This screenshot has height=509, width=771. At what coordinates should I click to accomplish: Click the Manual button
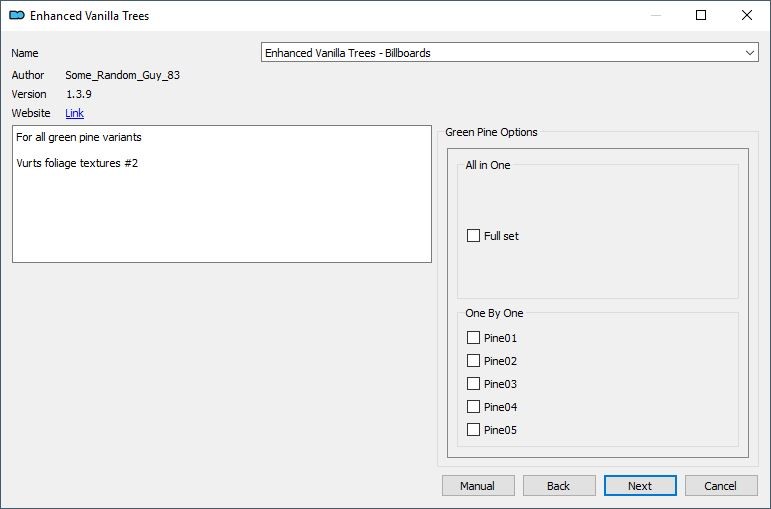pos(478,486)
